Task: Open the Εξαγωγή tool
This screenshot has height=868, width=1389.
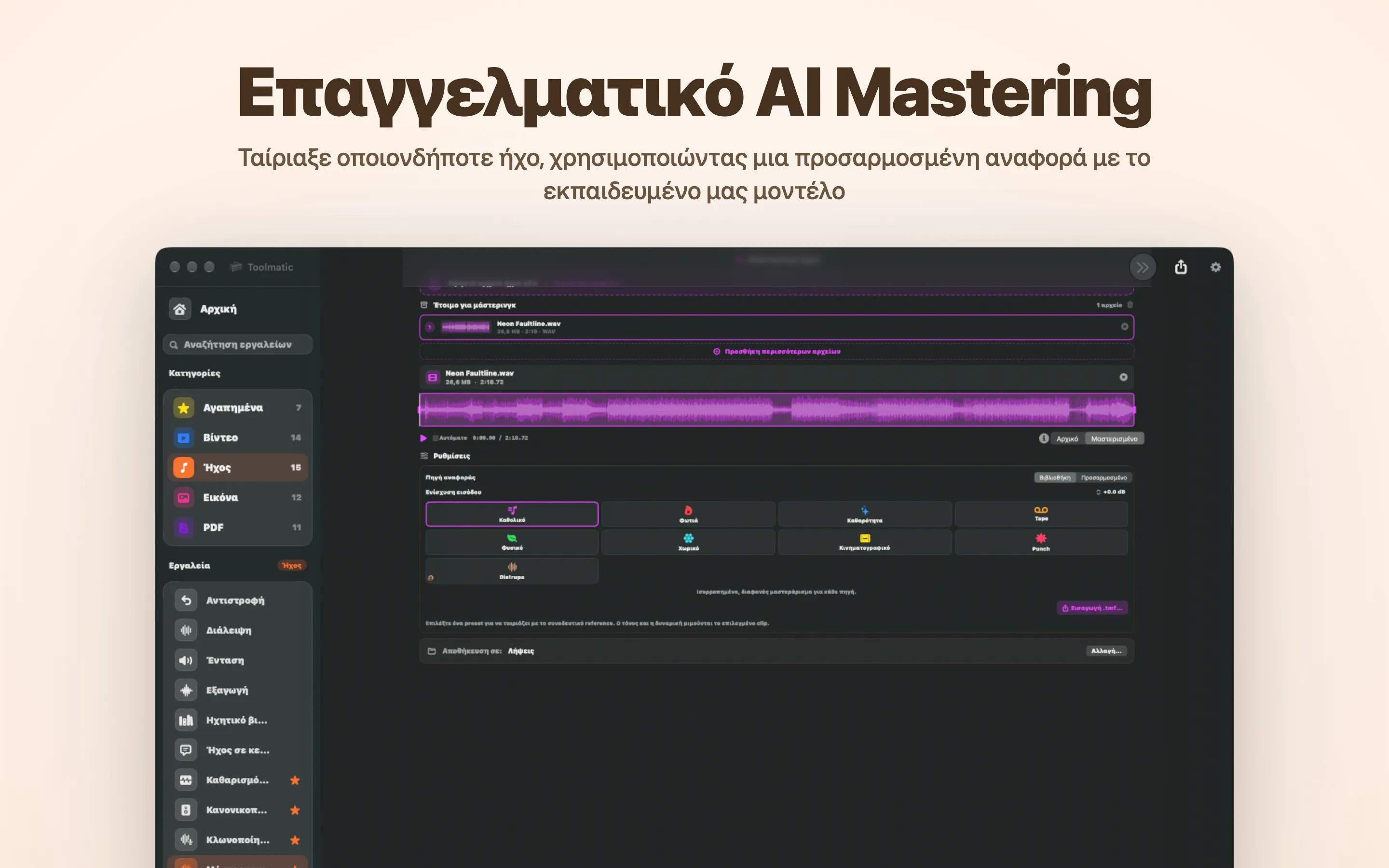Action: (x=238, y=690)
